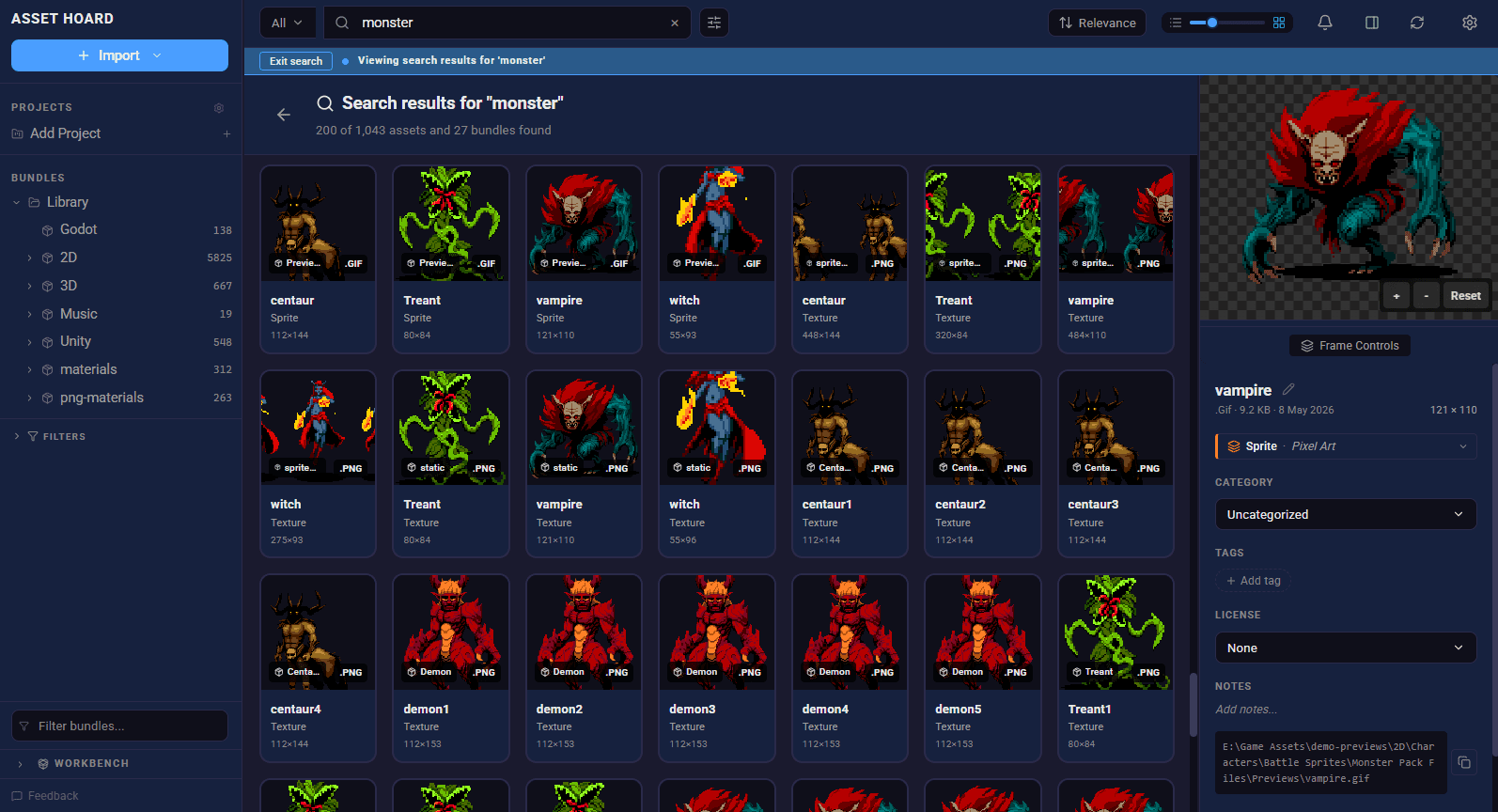The width and height of the screenshot is (1498, 812).
Task: Open the centaur2 texture thumbnail
Action: [x=983, y=428]
